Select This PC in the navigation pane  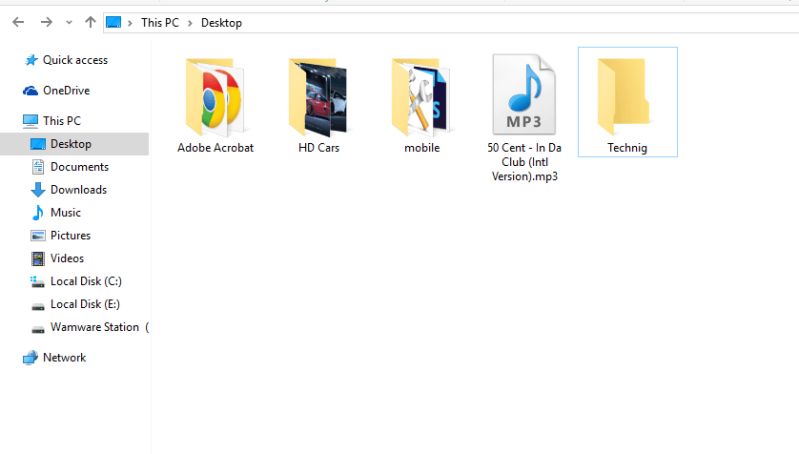(x=62, y=121)
